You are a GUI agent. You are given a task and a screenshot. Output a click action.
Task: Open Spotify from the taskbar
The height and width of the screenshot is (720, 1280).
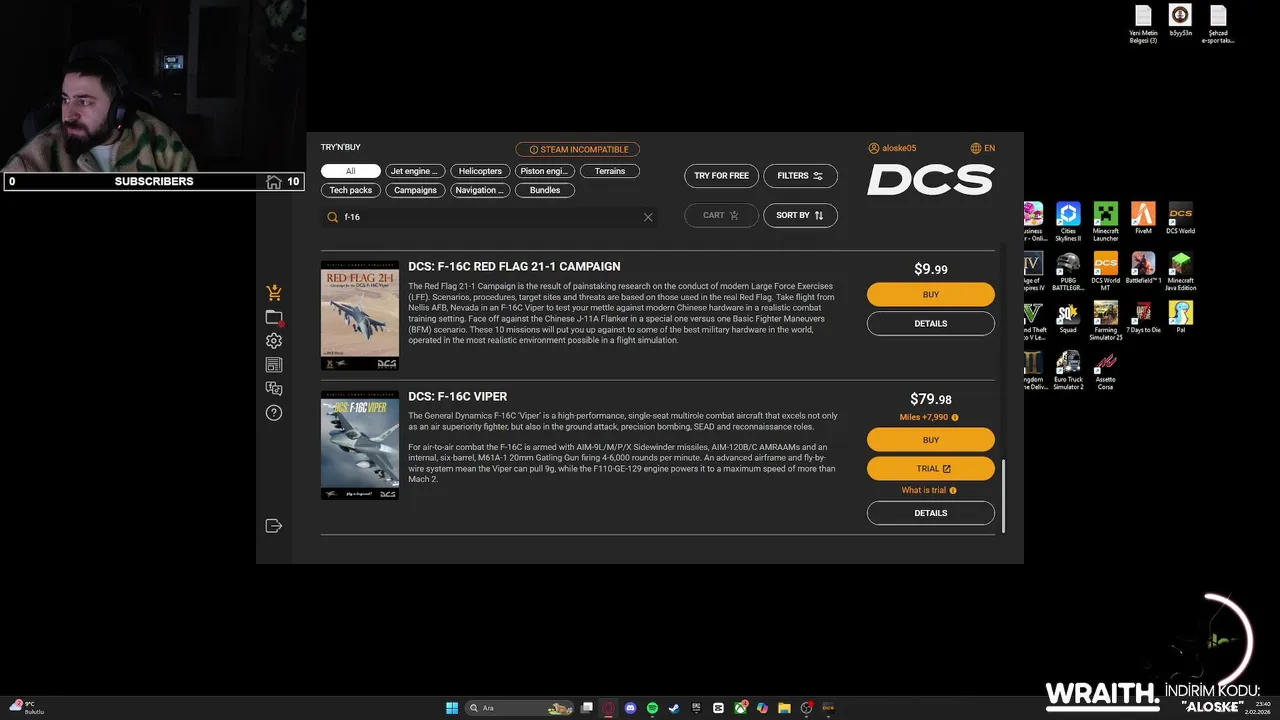[x=652, y=708]
